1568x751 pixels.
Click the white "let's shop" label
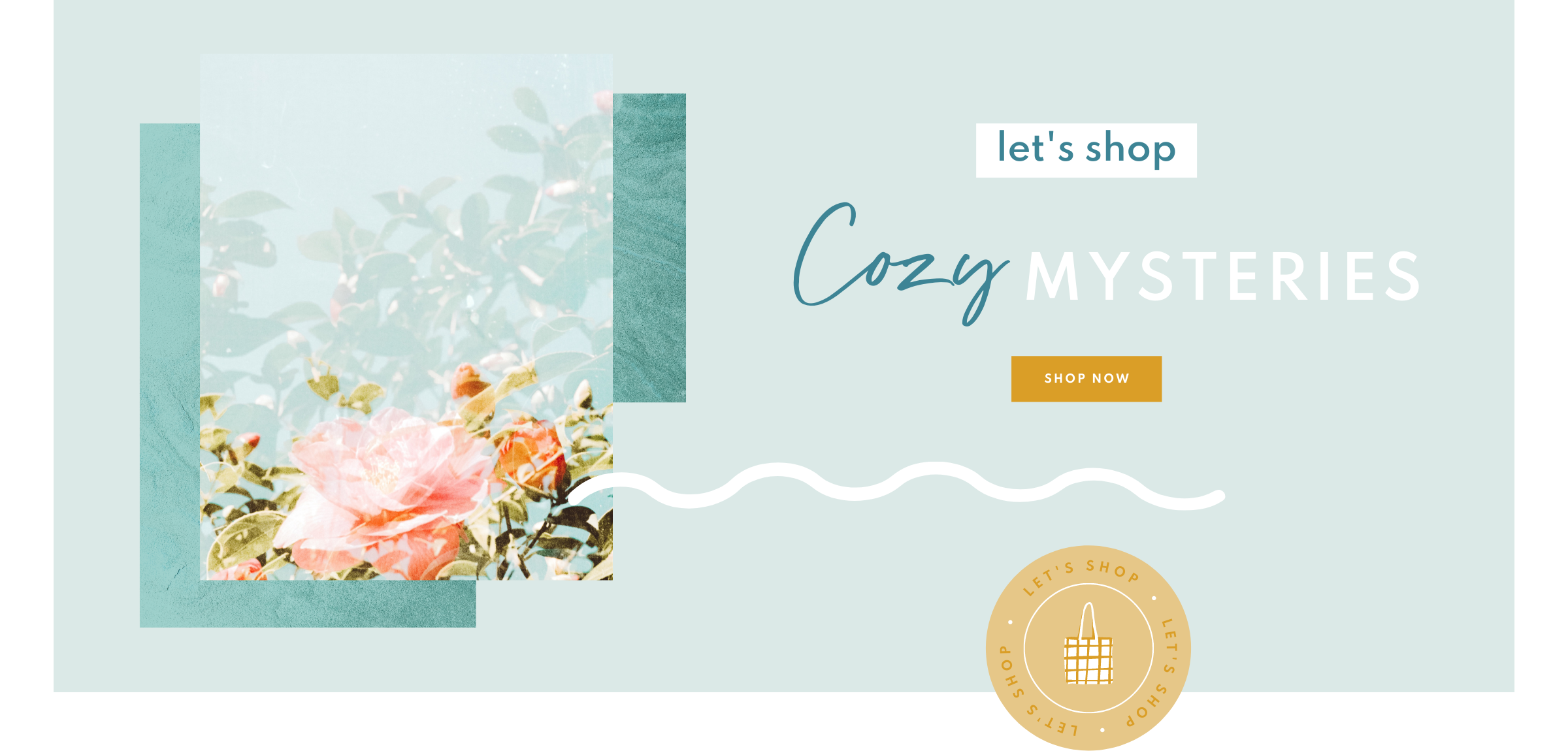1086,150
